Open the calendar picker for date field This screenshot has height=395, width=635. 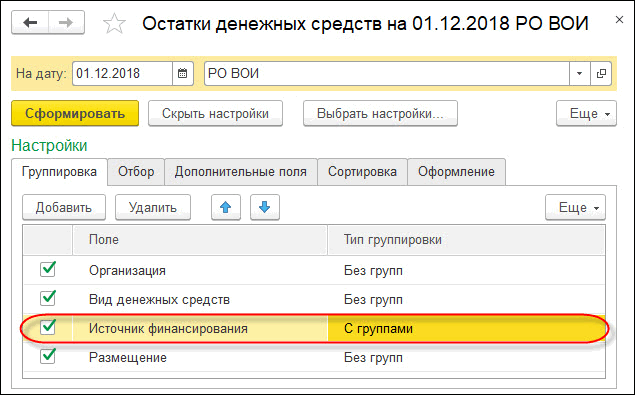click(x=183, y=73)
